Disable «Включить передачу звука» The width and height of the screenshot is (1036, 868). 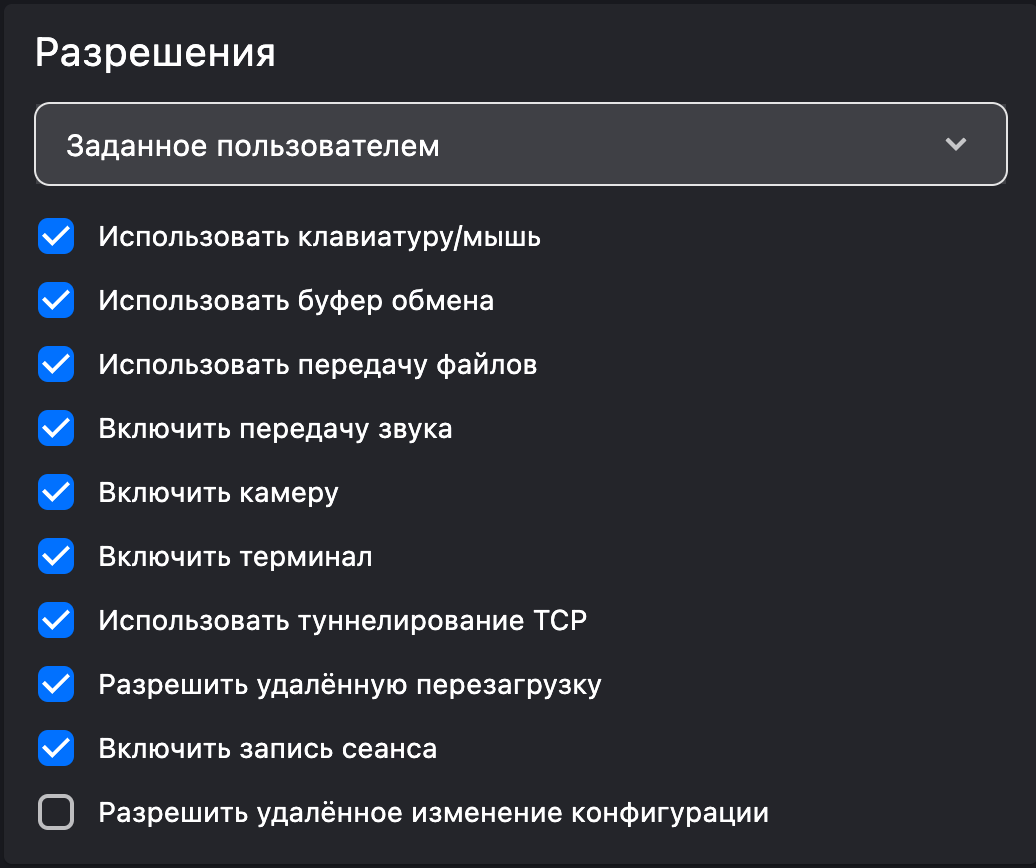[x=56, y=429]
